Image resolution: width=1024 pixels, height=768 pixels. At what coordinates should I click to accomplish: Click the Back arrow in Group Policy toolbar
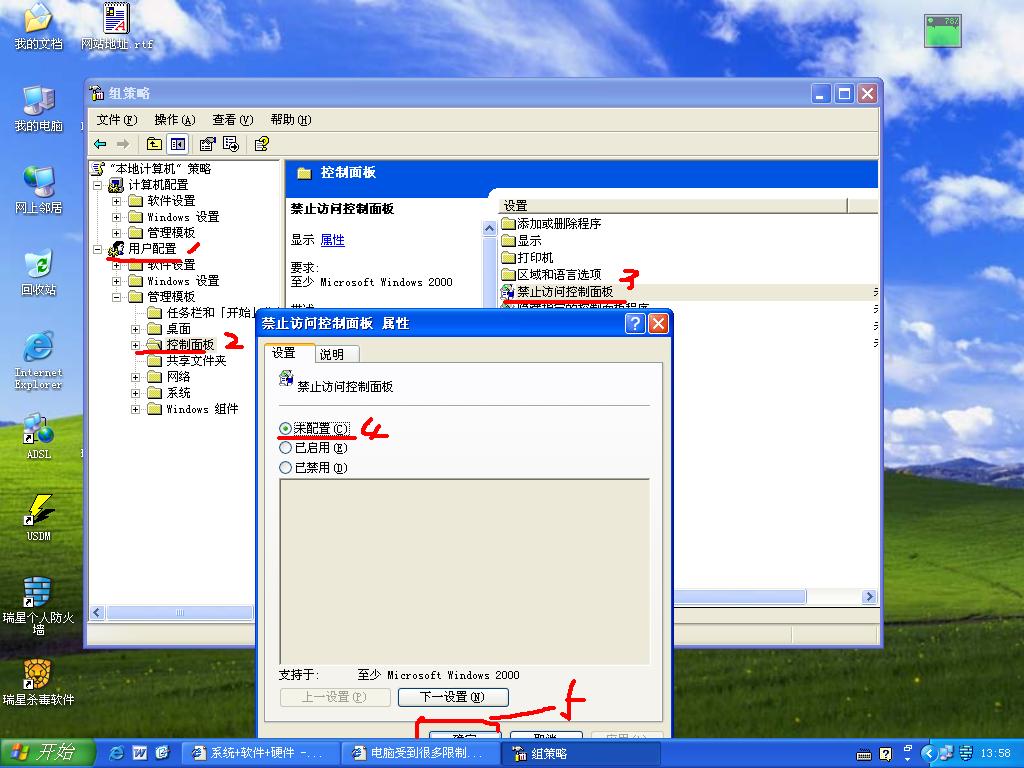[100, 144]
